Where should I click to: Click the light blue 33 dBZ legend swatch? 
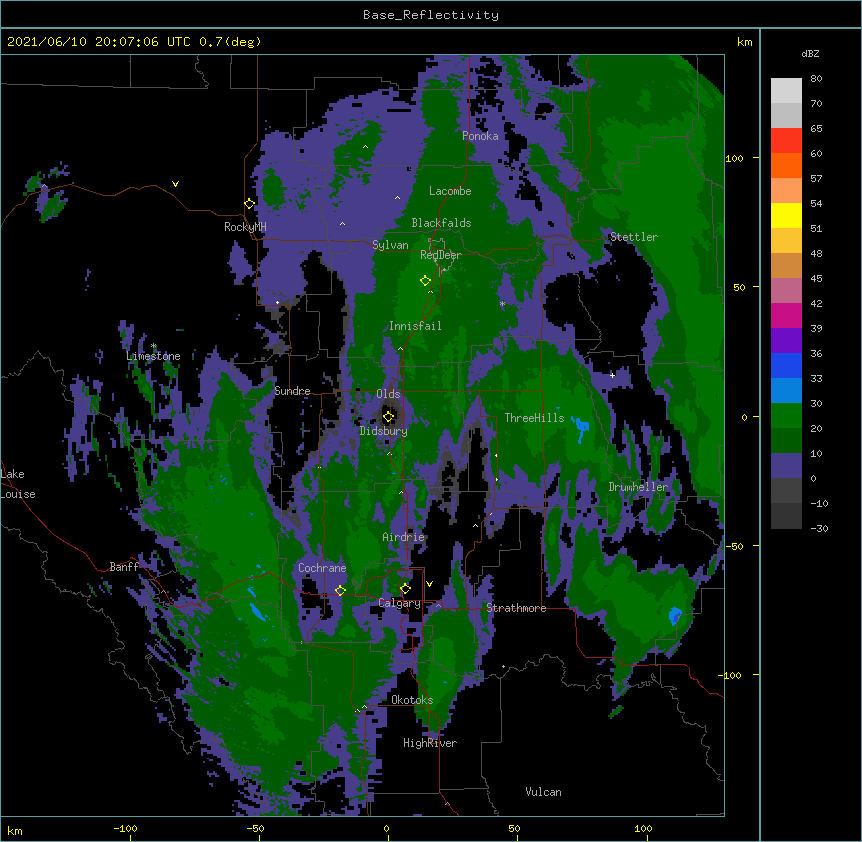pos(786,391)
